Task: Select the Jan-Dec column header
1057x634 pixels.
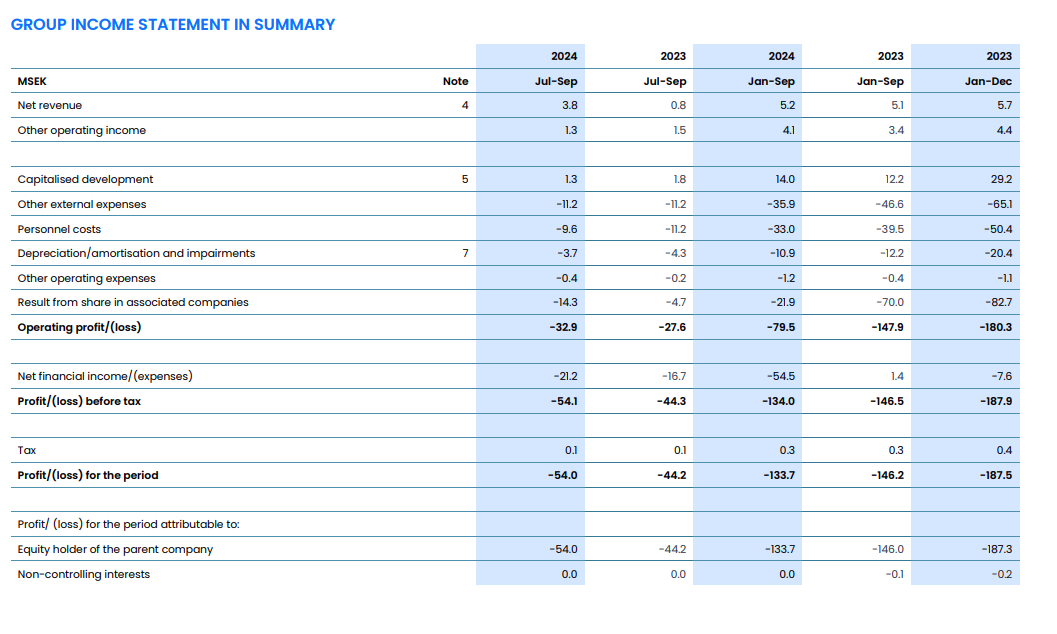Action: tap(988, 81)
